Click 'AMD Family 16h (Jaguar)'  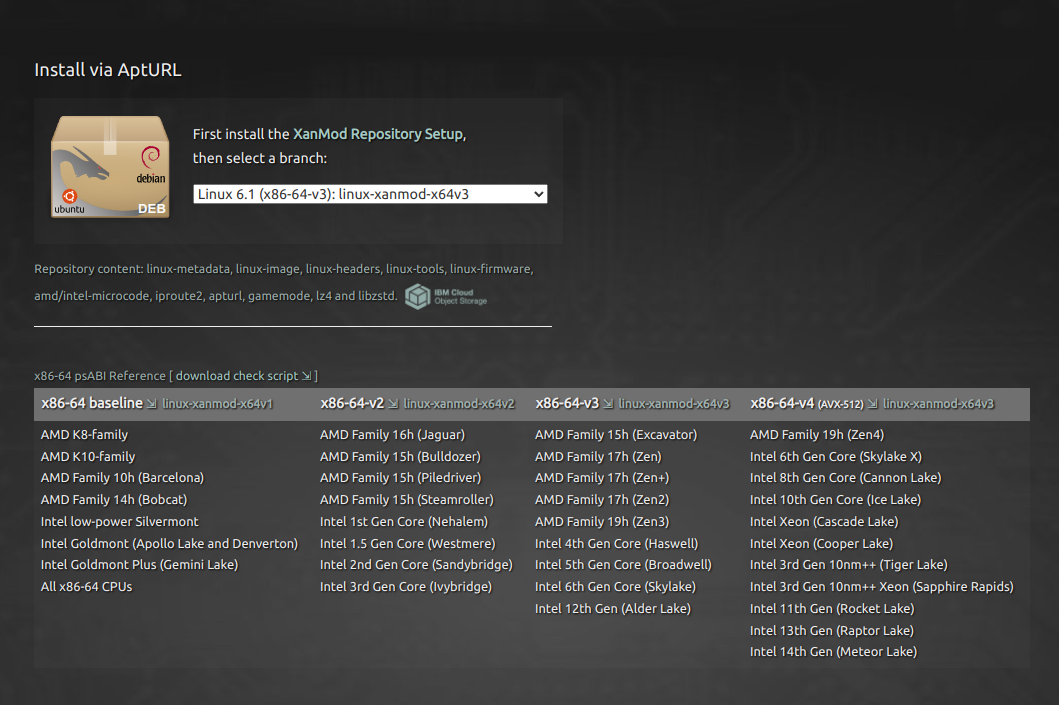392,435
